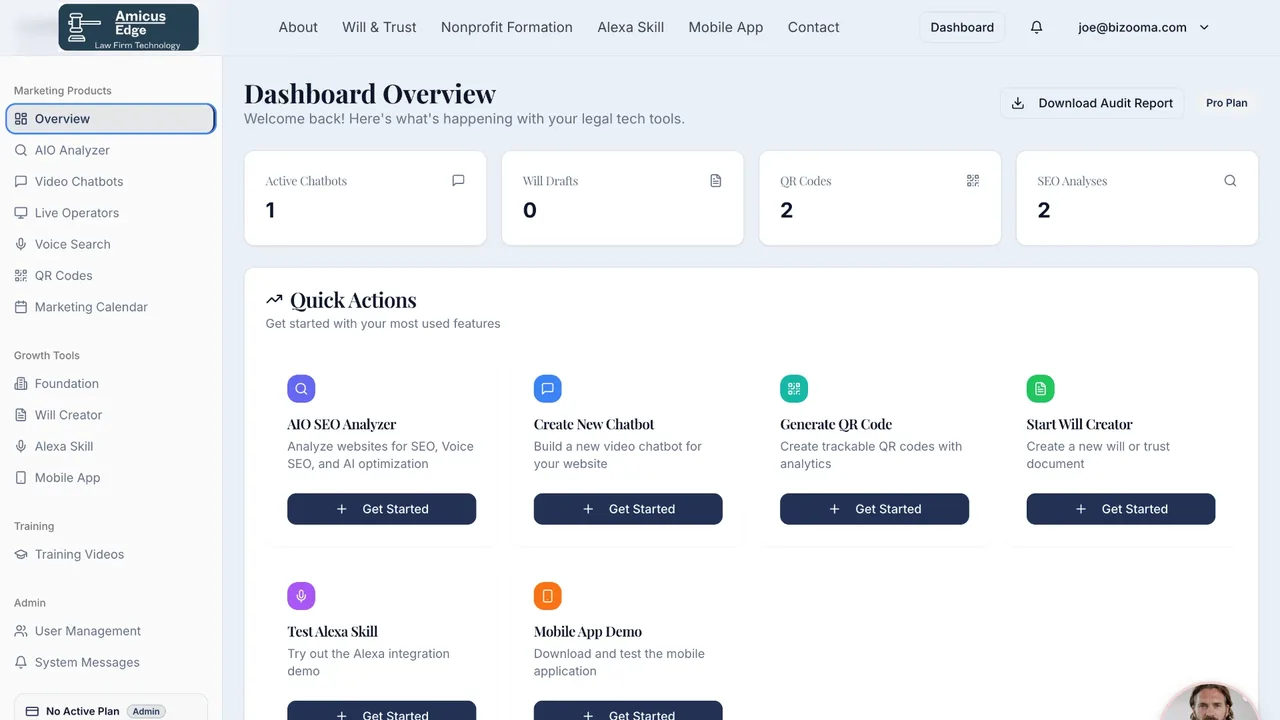Click the user avatar thumbnail in the bottom corner

pyautogui.click(x=1212, y=702)
